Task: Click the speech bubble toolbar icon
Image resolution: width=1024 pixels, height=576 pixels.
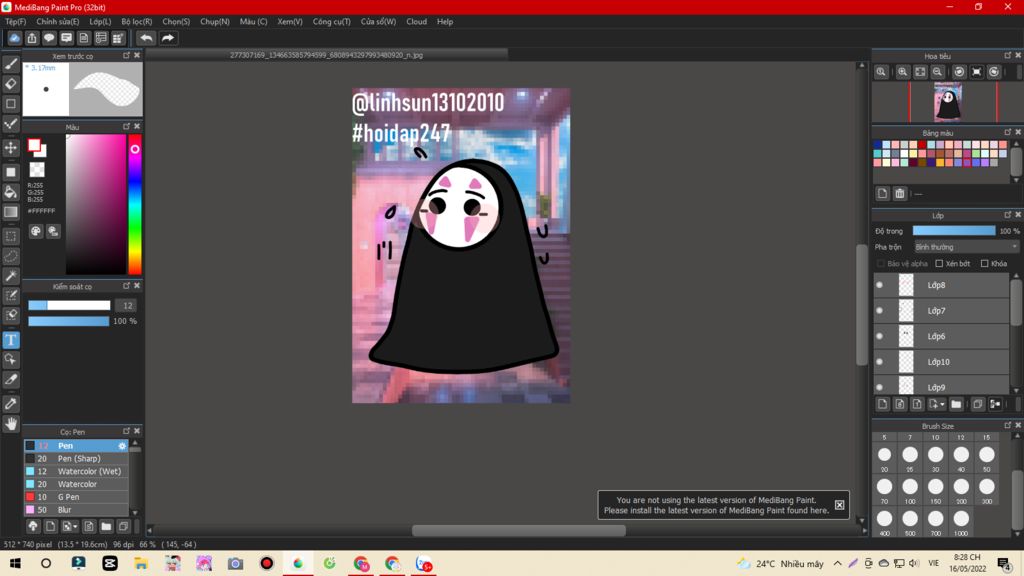Action: tap(49, 38)
